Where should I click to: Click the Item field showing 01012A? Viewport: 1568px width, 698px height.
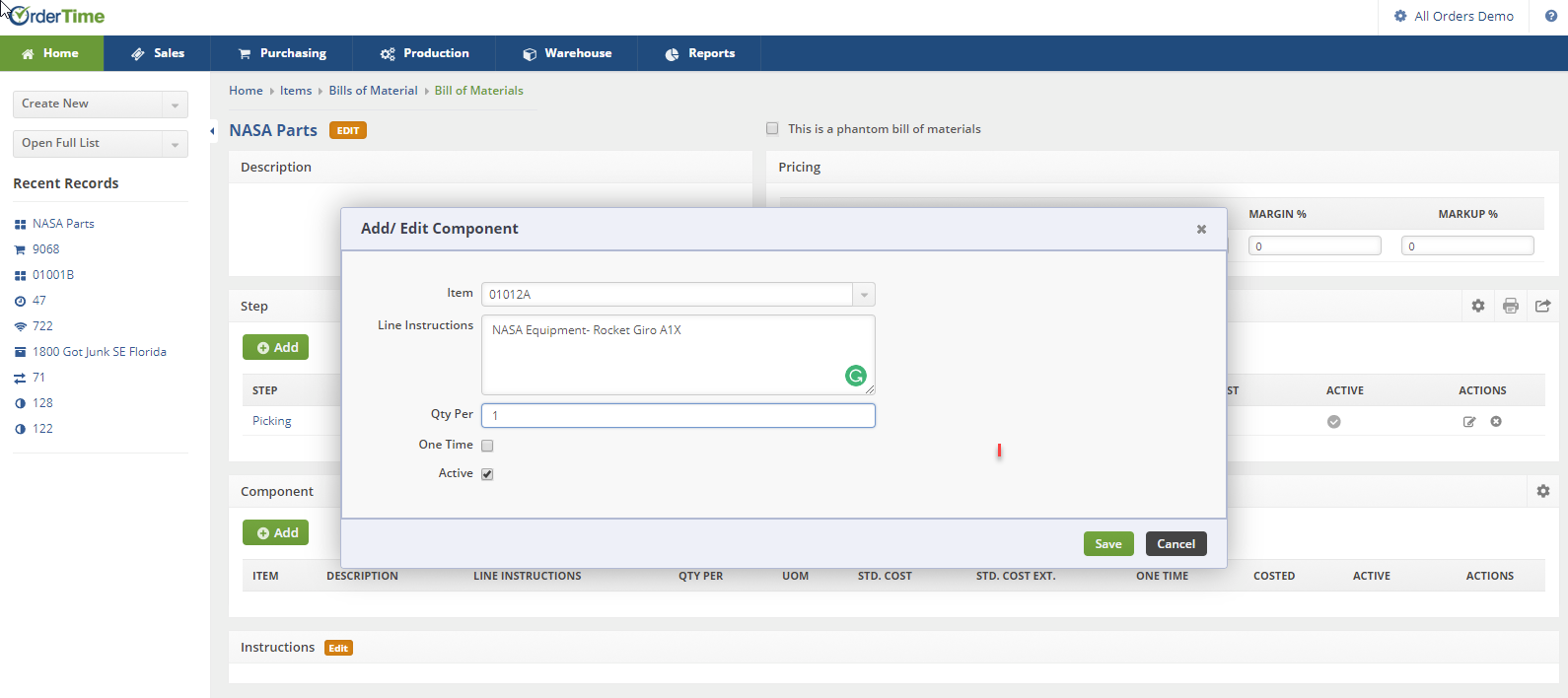[x=668, y=295]
